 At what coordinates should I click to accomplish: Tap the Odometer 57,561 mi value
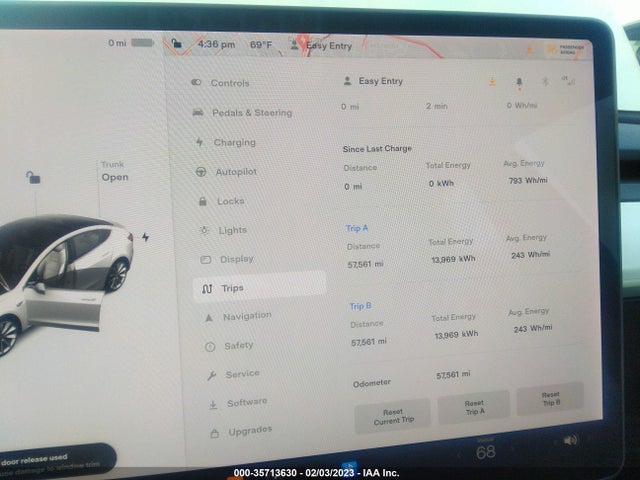(453, 375)
